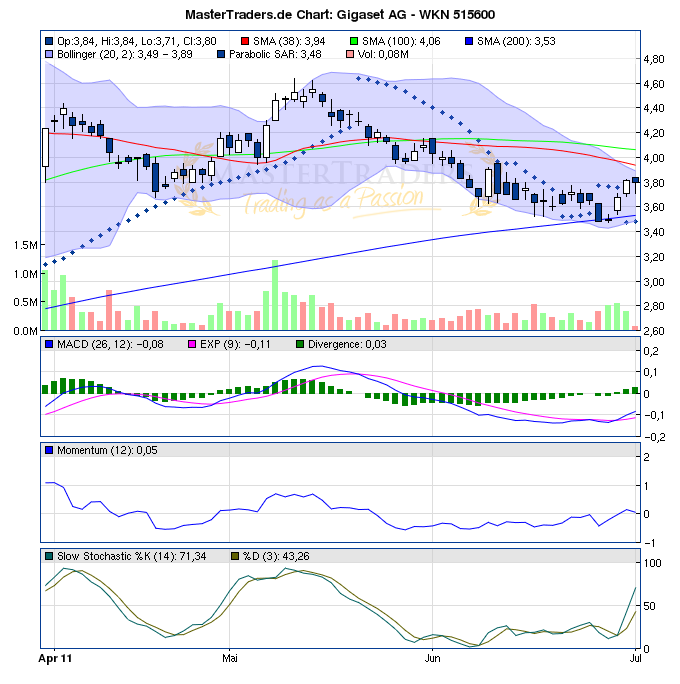The width and height of the screenshot is (680, 684).
Task: Click the 'Divergence: 0,03' label
Action: 347,344
